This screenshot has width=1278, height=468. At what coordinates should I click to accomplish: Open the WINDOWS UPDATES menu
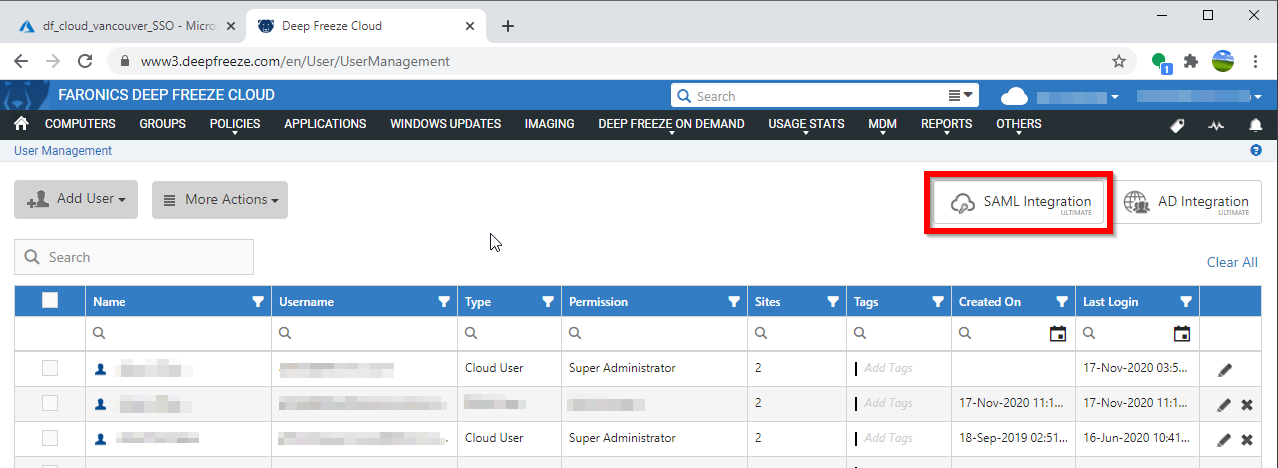point(446,125)
